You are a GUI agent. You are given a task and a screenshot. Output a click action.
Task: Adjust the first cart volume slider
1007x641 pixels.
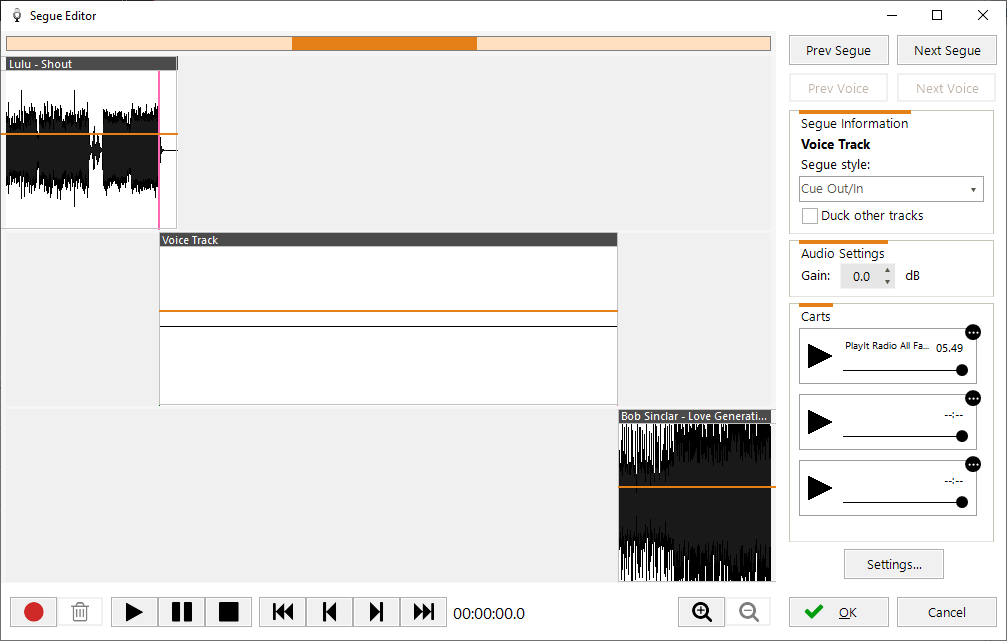coord(961,370)
